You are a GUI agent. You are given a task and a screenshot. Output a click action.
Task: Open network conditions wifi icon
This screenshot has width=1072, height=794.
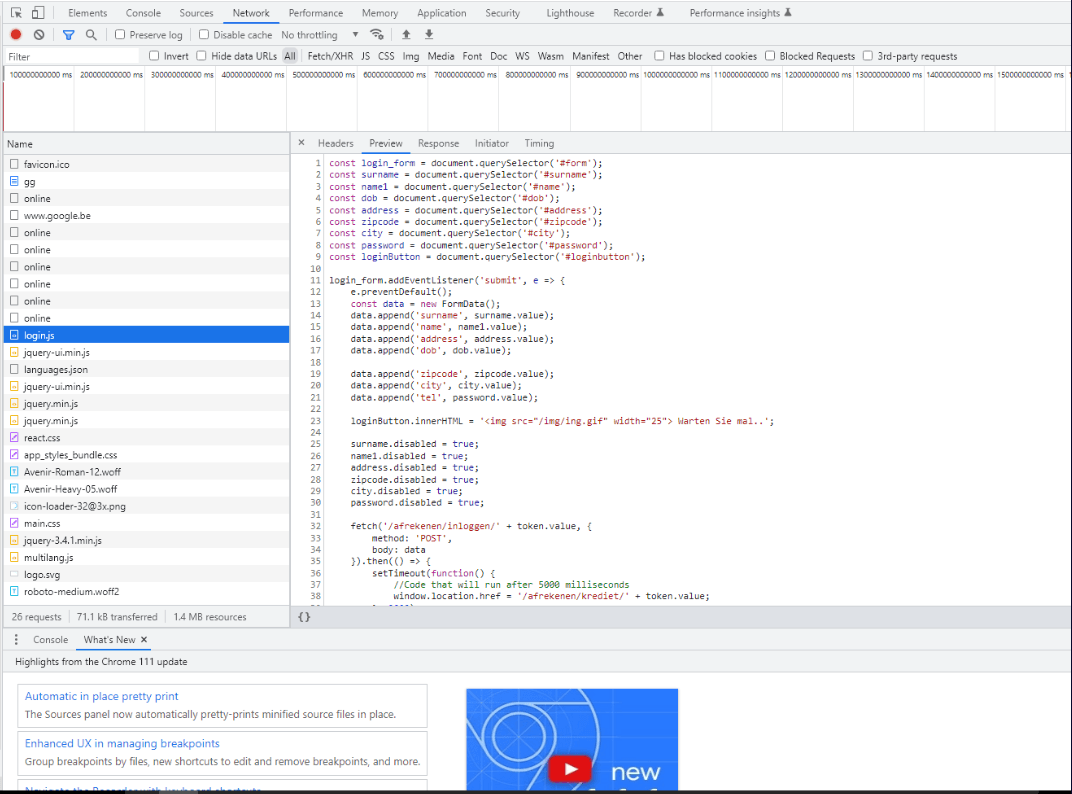point(376,34)
